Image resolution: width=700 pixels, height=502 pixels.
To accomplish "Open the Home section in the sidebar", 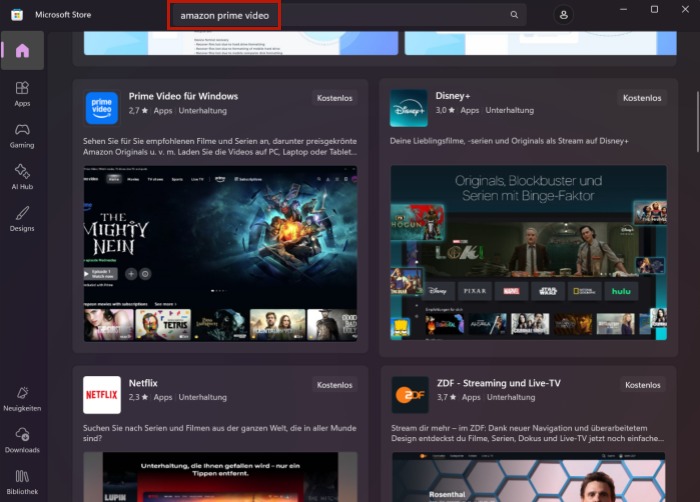I will [x=22, y=50].
